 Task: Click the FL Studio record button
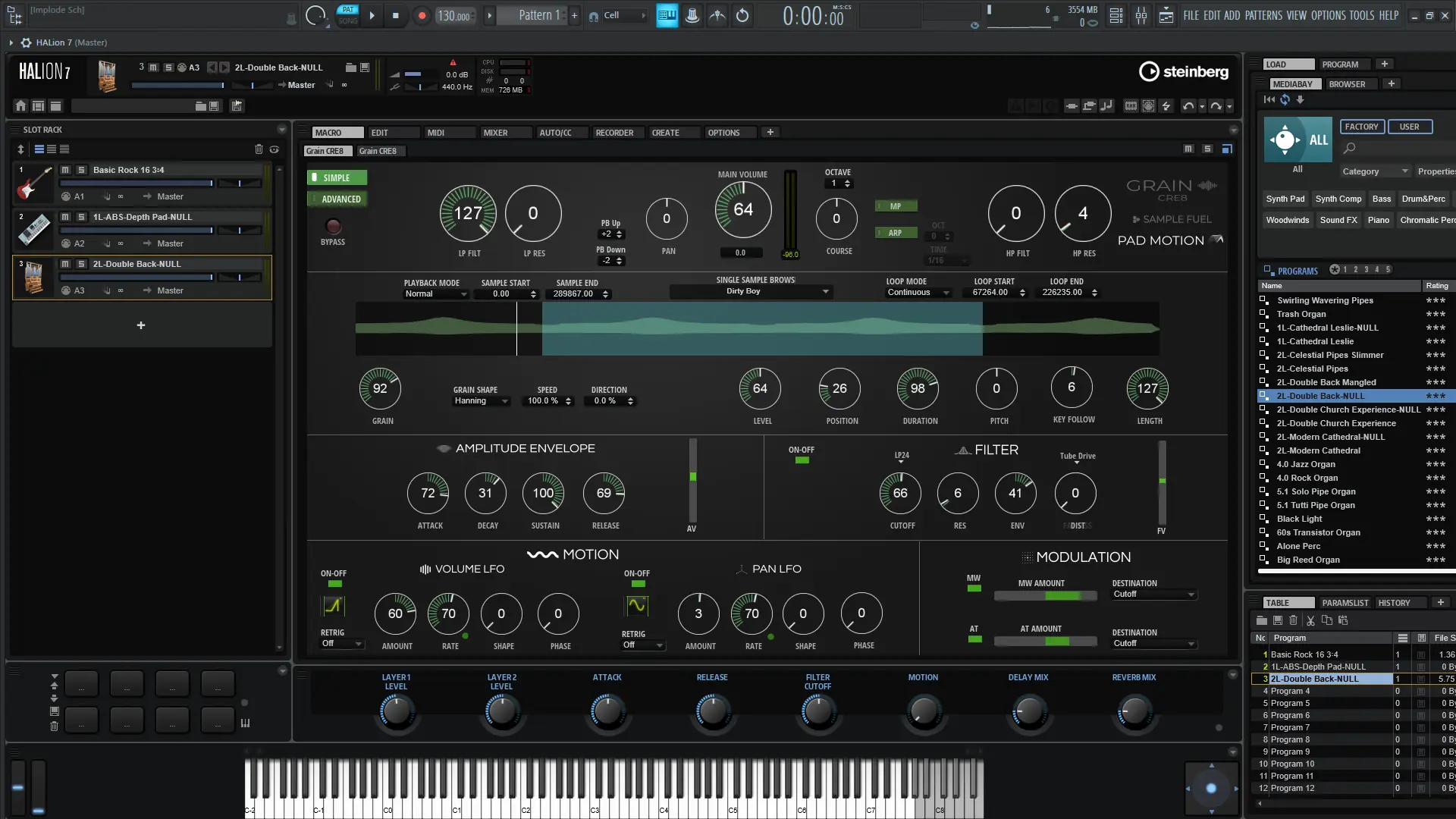pyautogui.click(x=422, y=15)
